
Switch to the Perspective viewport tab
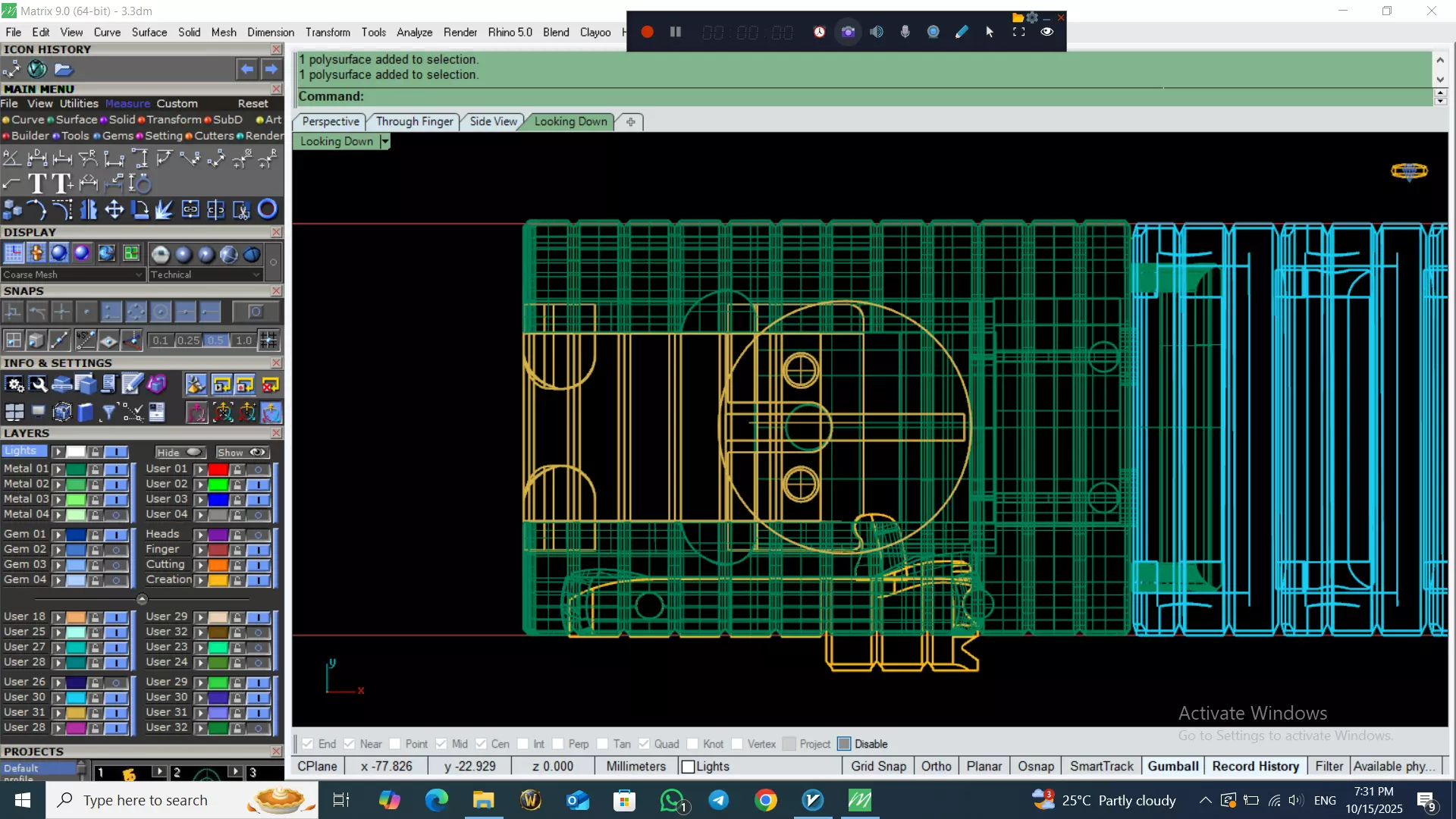pyautogui.click(x=330, y=121)
